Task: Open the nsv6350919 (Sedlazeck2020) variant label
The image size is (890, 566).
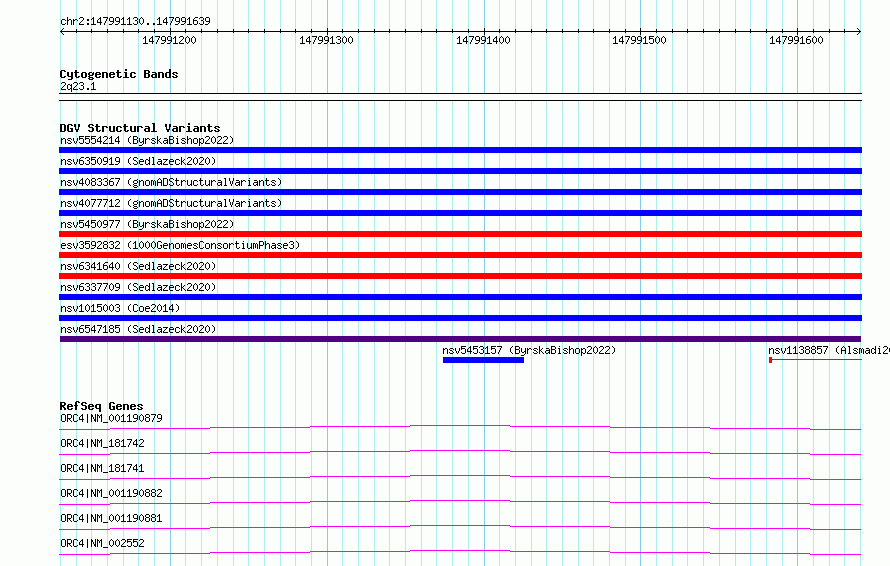Action: (x=138, y=161)
